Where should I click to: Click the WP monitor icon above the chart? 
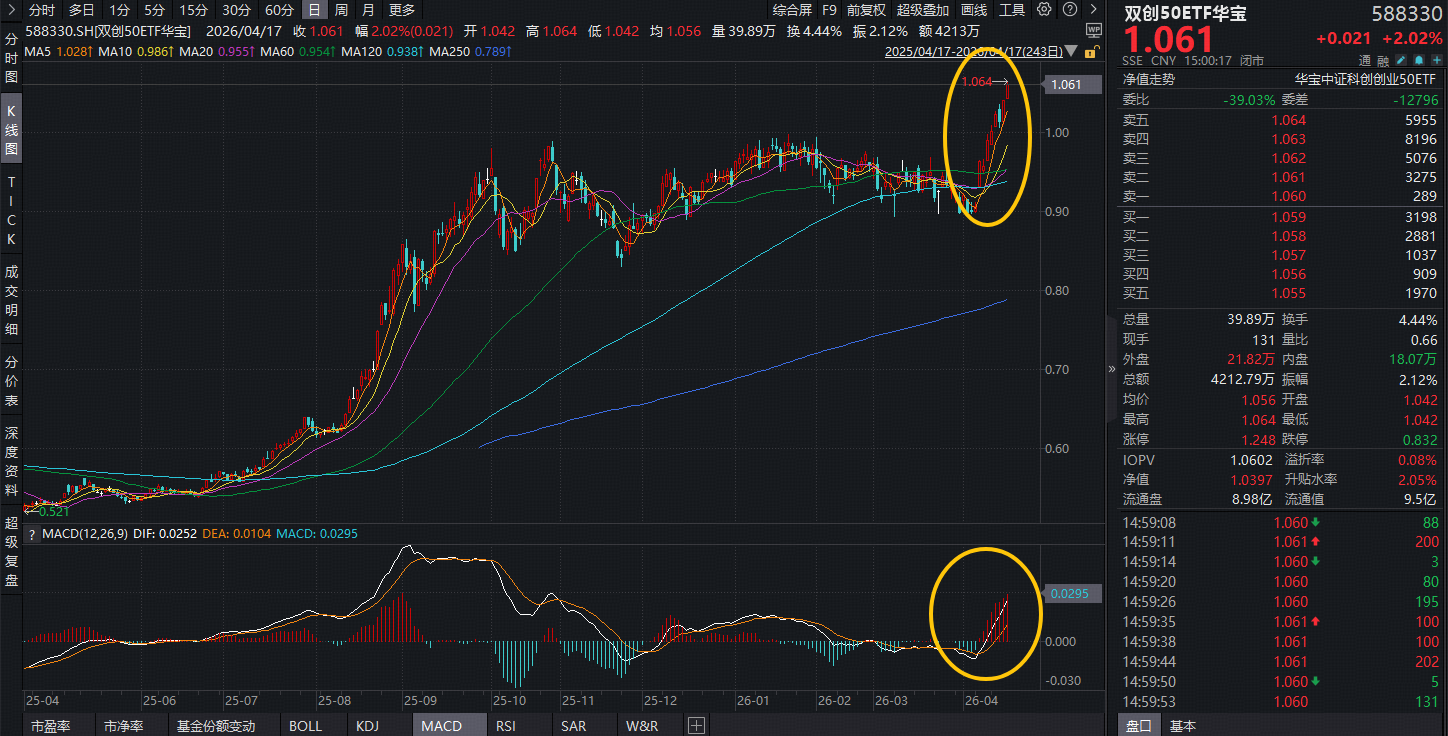pos(1092,31)
